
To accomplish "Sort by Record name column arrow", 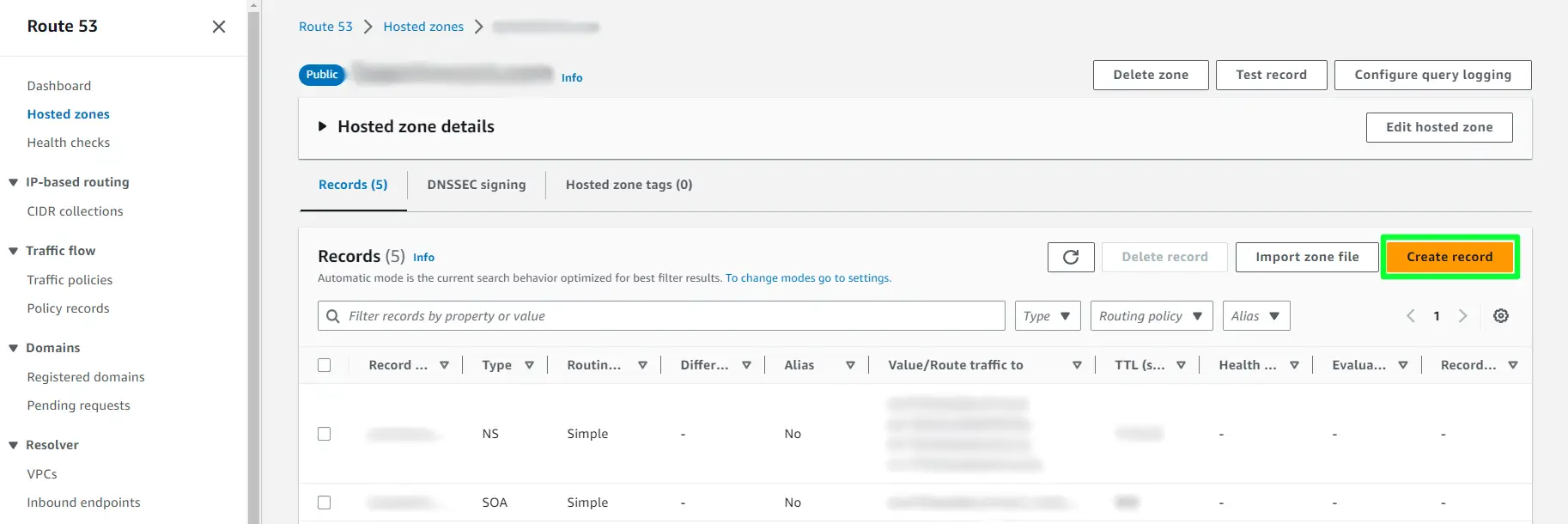I will click(x=444, y=365).
